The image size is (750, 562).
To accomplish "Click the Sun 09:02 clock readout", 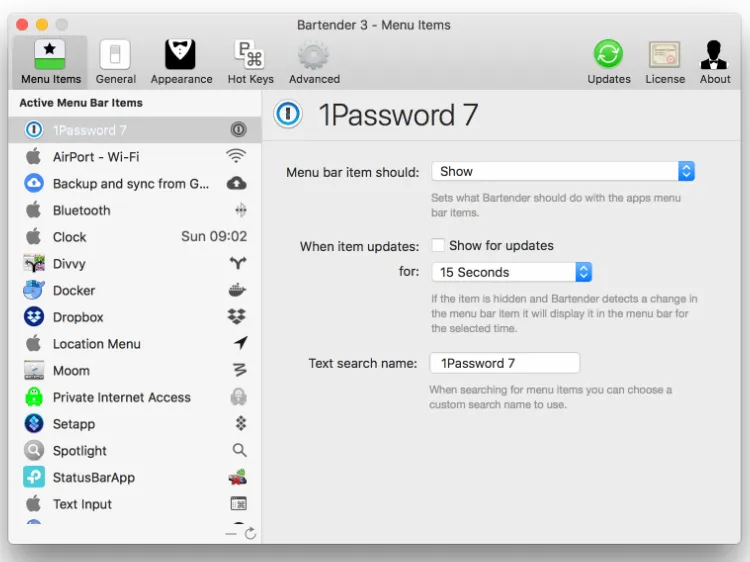I will [x=214, y=236].
